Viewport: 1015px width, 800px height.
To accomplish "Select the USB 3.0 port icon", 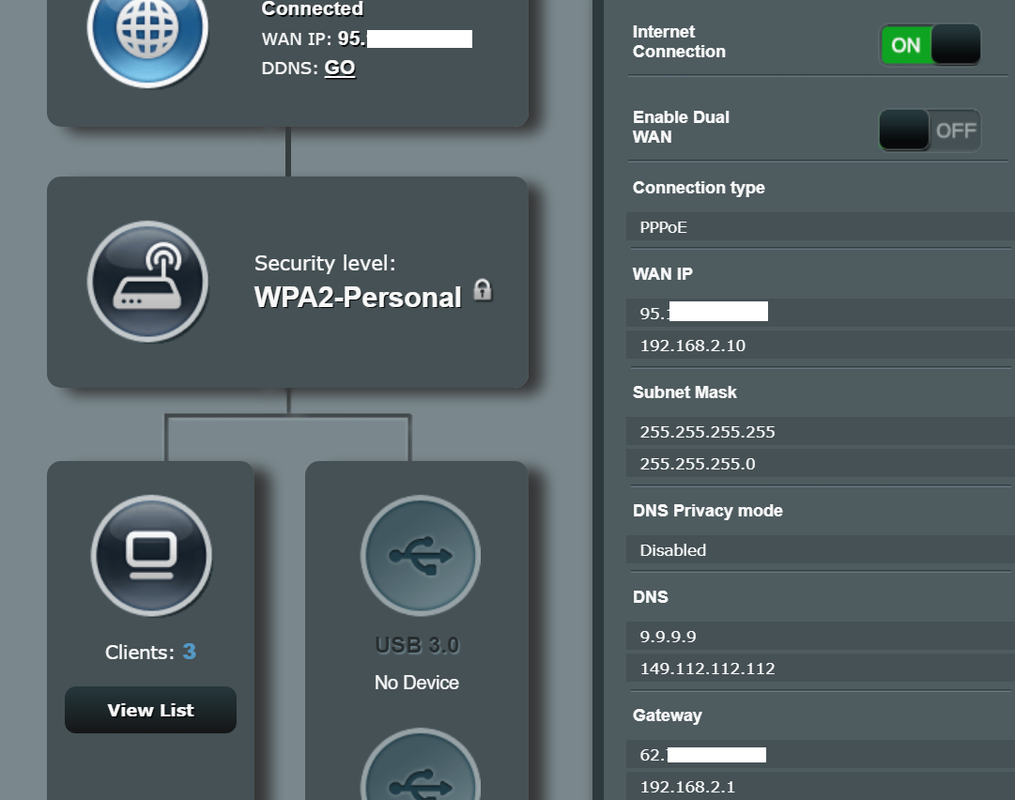I will click(x=420, y=555).
